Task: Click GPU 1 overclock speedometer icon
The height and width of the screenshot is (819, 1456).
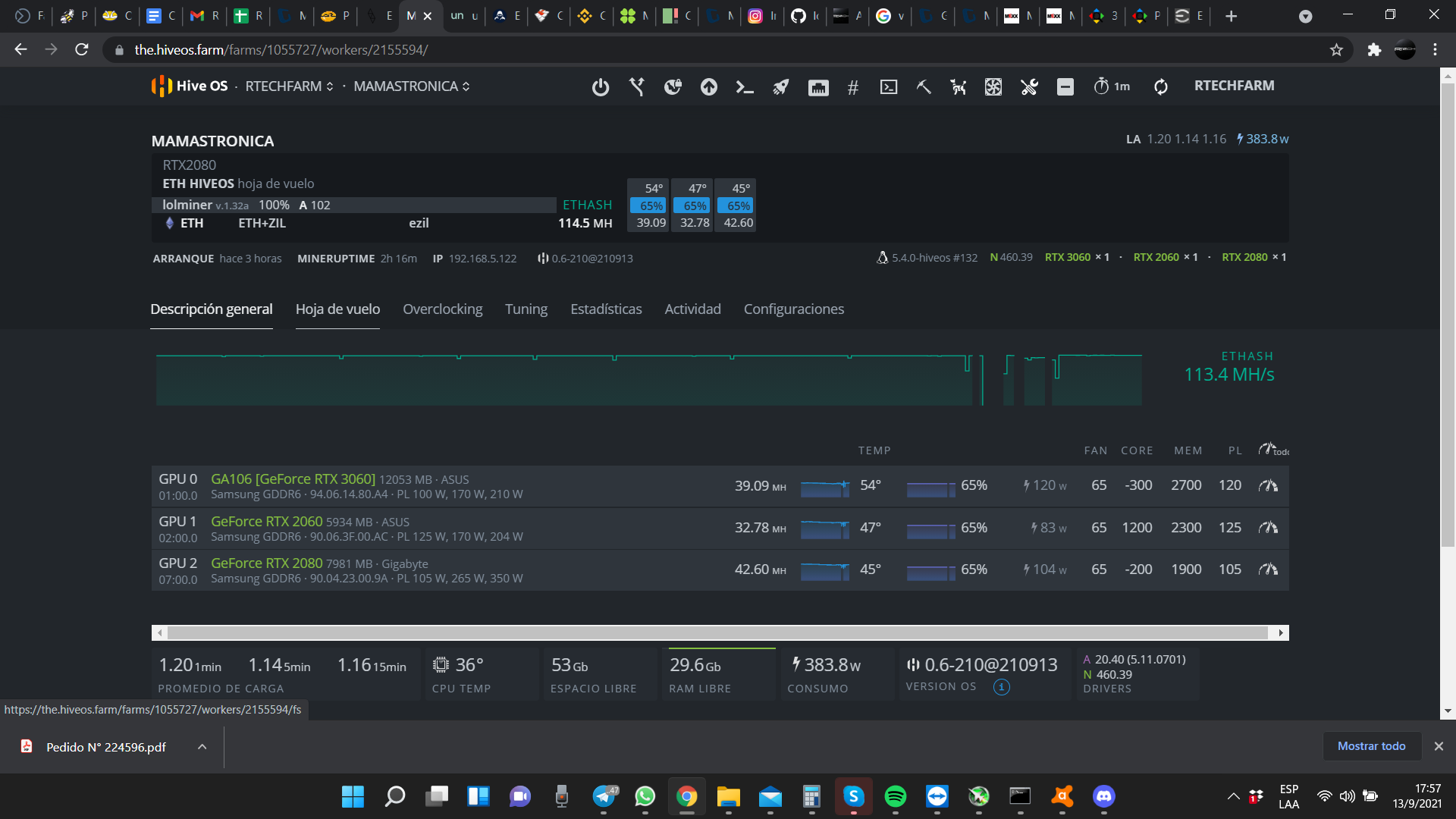Action: pyautogui.click(x=1268, y=527)
